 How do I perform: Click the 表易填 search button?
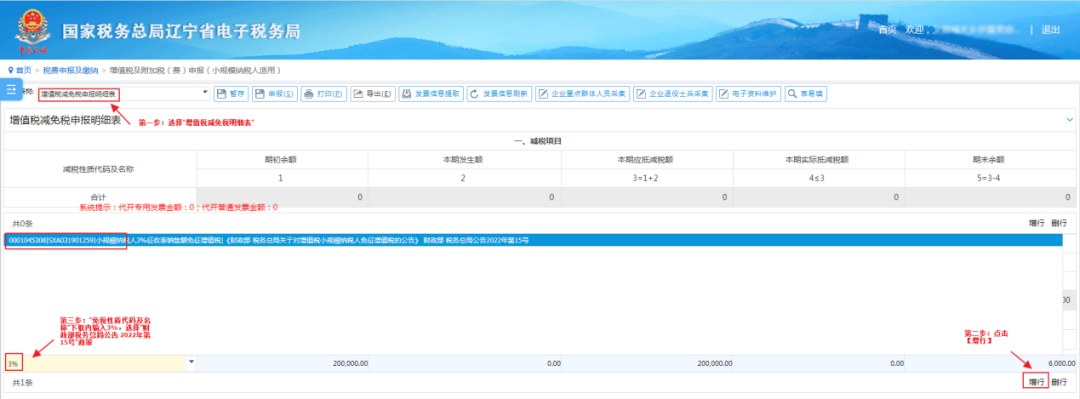coord(806,94)
